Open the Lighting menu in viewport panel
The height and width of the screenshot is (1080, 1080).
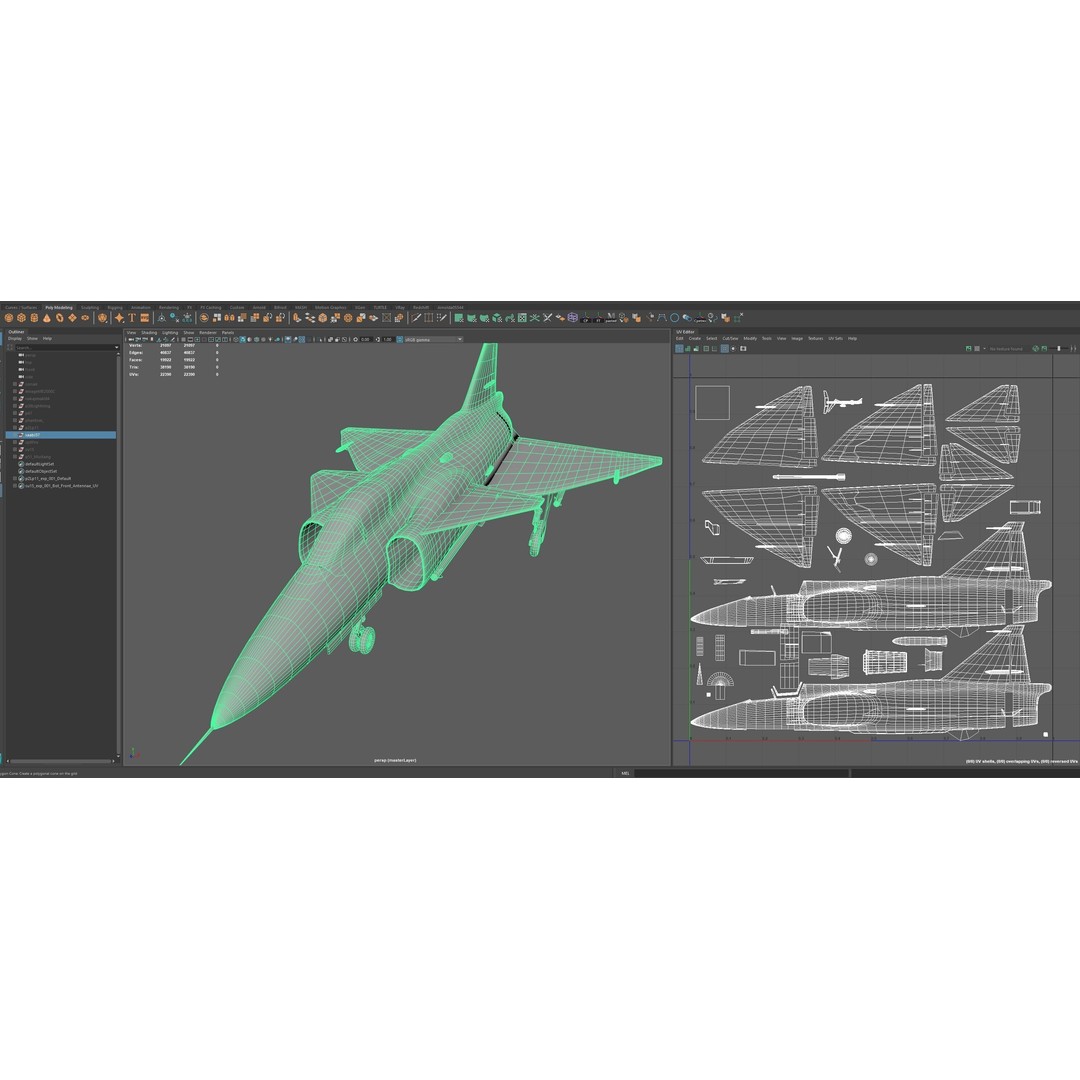pos(170,333)
